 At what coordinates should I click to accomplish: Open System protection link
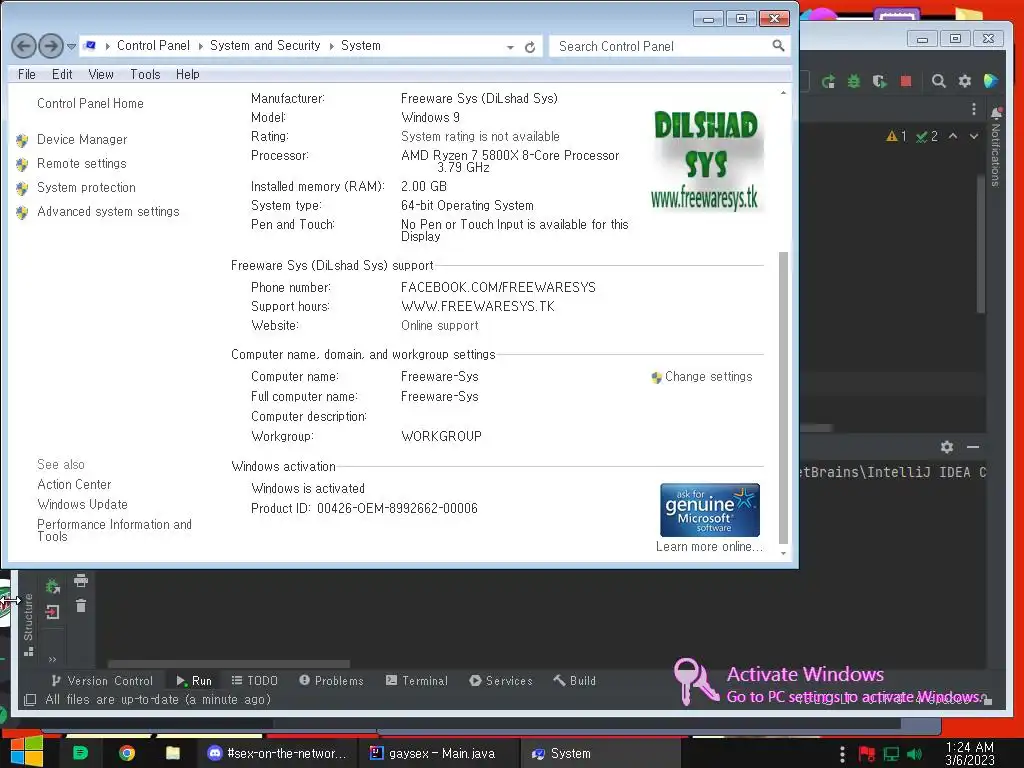(x=86, y=187)
